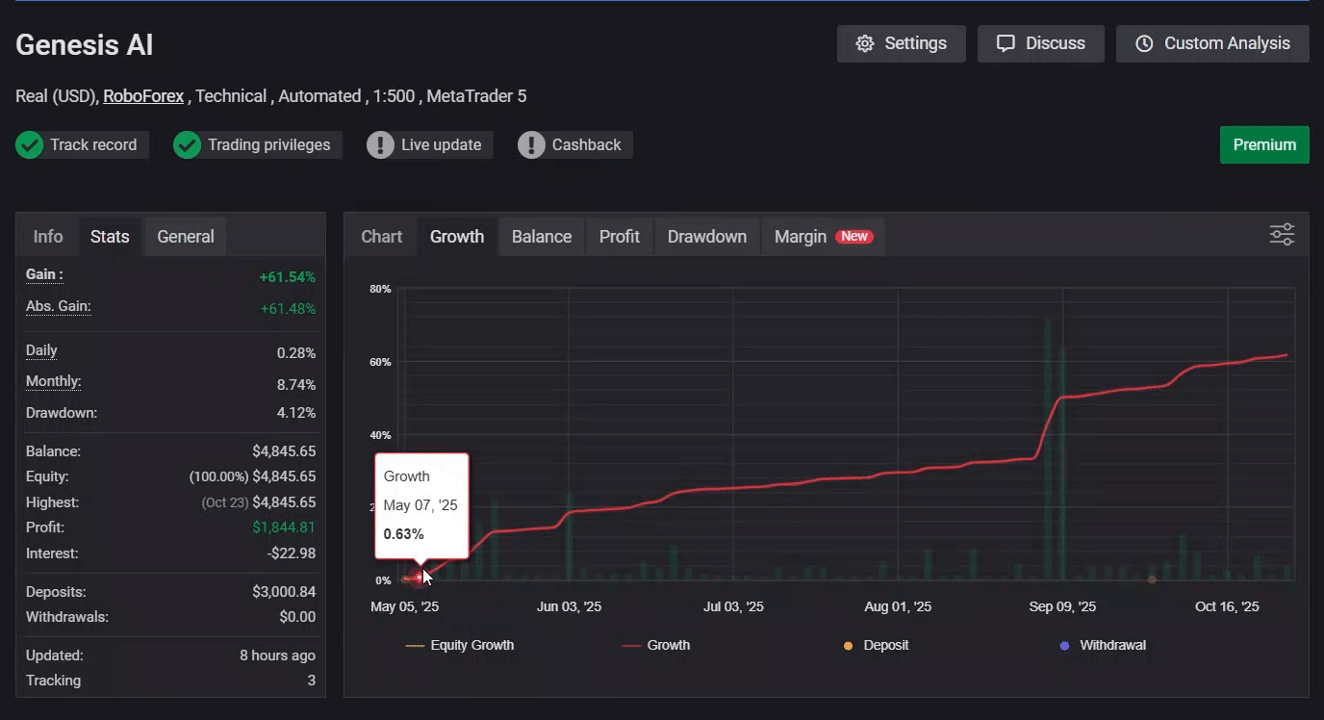Toggle Withdrawal markers in chart legend
The image size is (1324, 720).
pos(1103,646)
